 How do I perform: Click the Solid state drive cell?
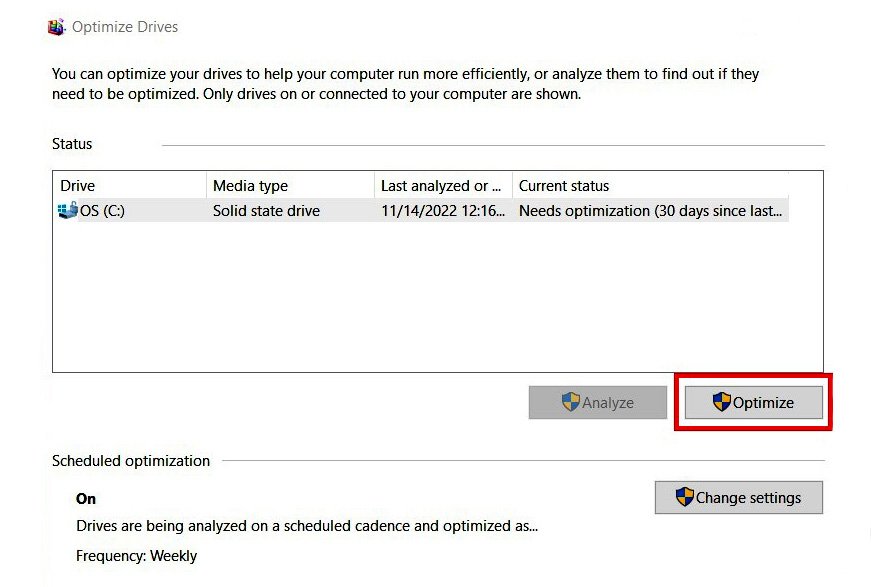click(x=266, y=211)
